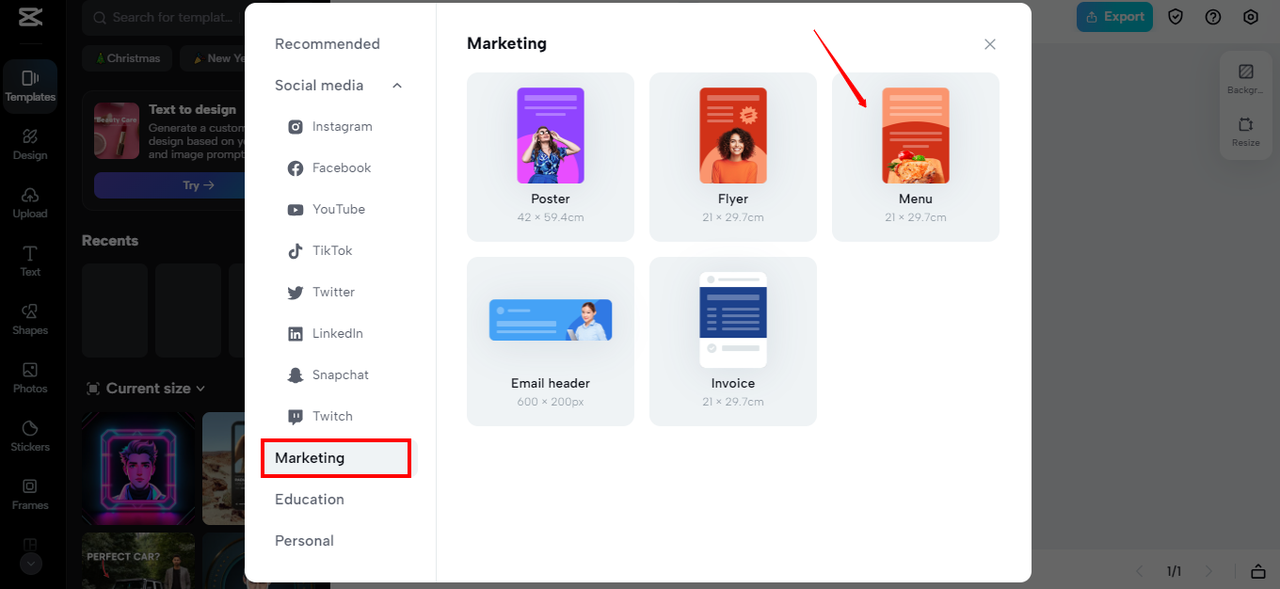Click the Christmas template tag
The image size is (1280, 589).
click(x=127, y=58)
